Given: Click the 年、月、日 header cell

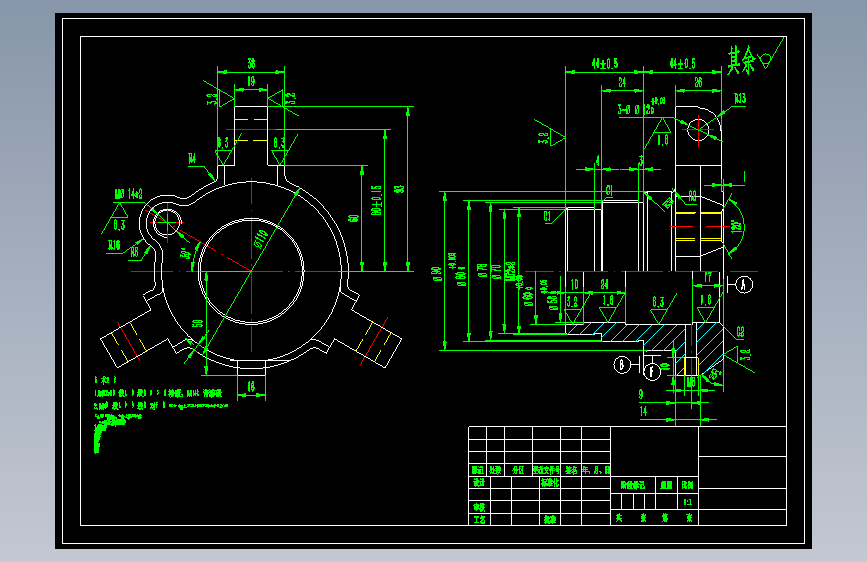Looking at the screenshot, I should [x=596, y=470].
